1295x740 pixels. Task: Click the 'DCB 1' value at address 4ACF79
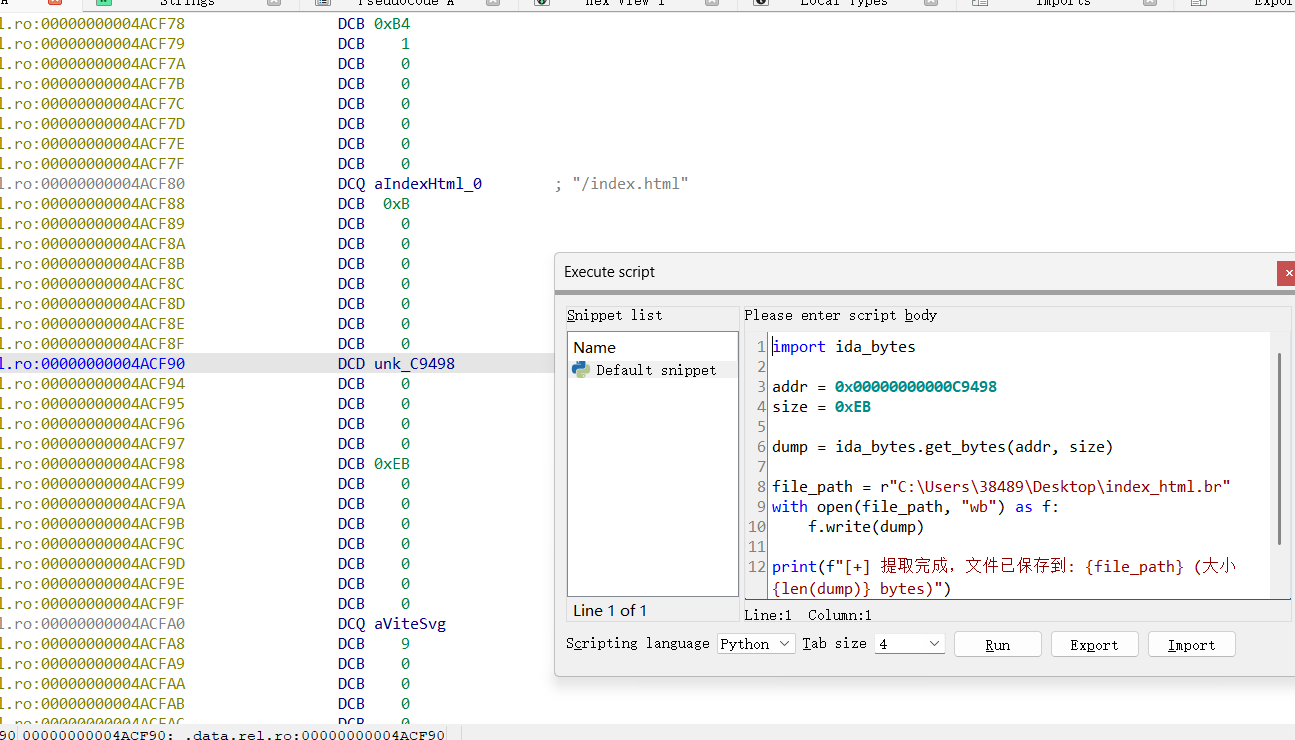405,44
